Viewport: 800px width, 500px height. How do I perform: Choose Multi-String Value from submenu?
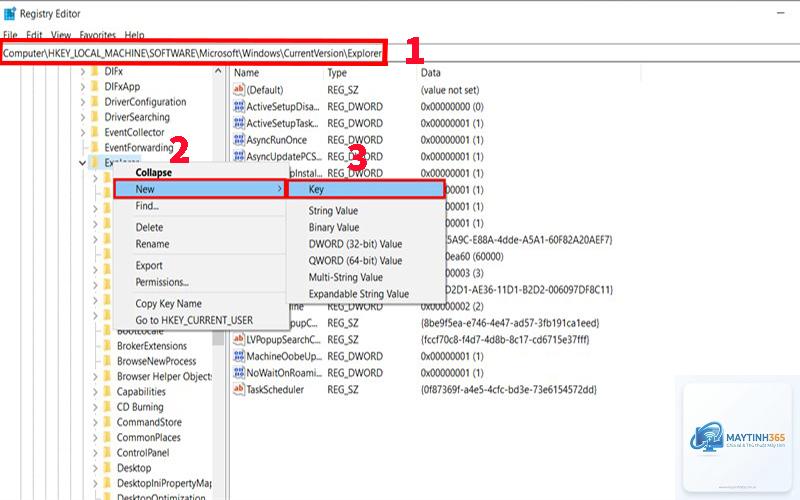[366, 278]
